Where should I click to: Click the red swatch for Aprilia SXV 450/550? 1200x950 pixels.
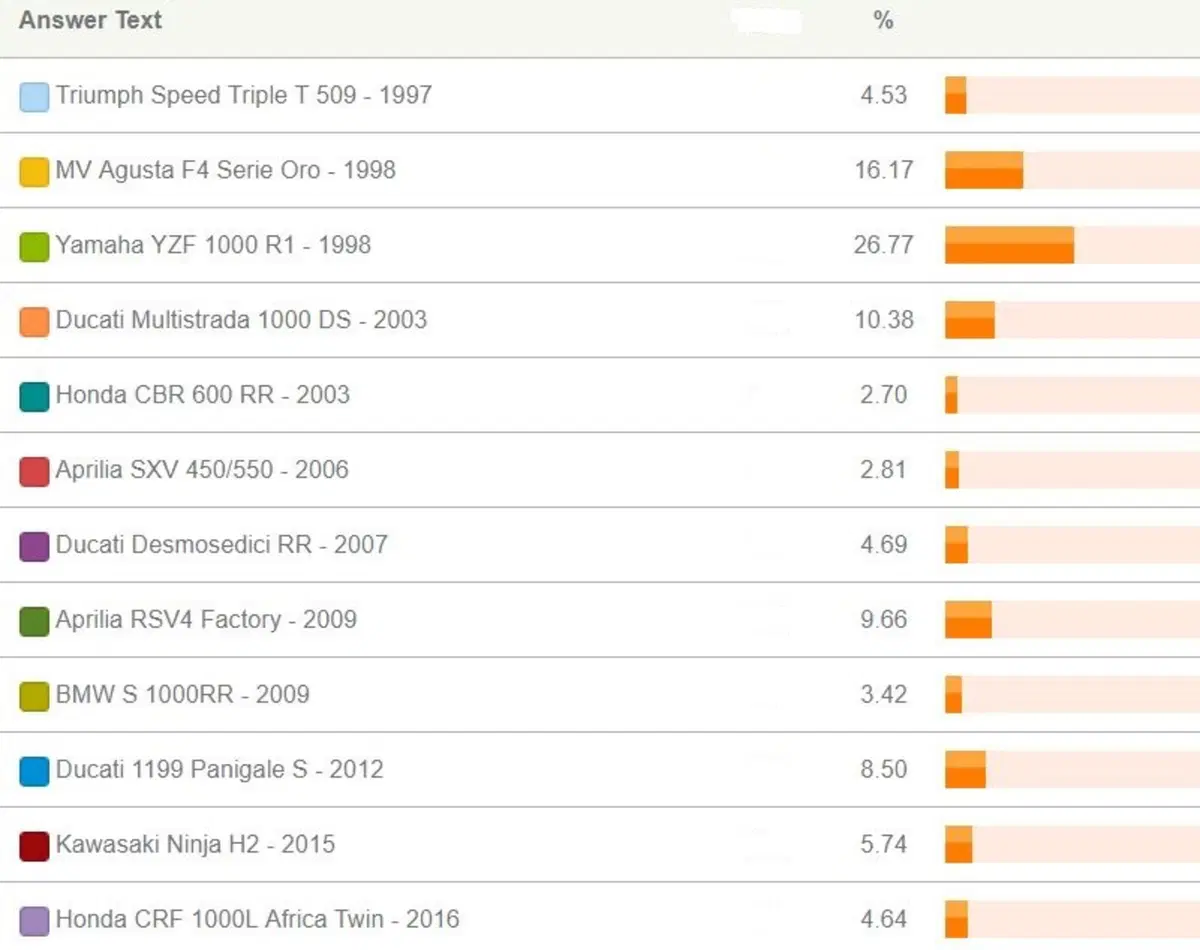point(34,472)
